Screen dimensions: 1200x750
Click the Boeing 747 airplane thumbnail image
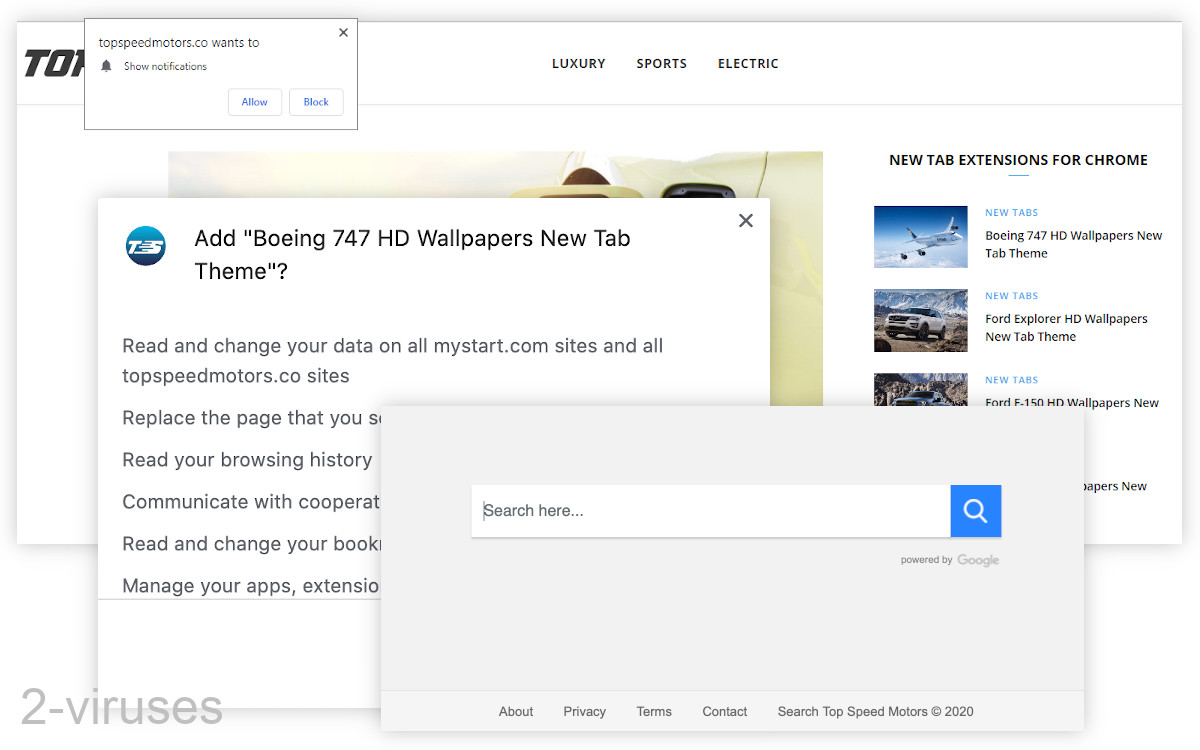point(920,236)
